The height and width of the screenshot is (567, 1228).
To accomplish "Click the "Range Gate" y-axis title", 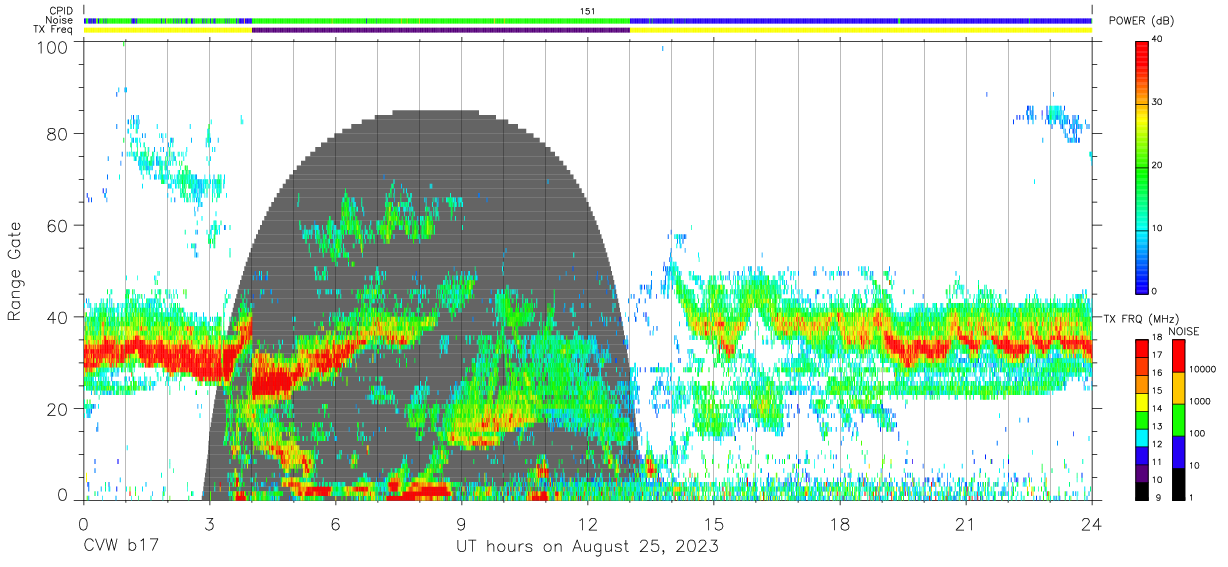I will pyautogui.click(x=15, y=272).
